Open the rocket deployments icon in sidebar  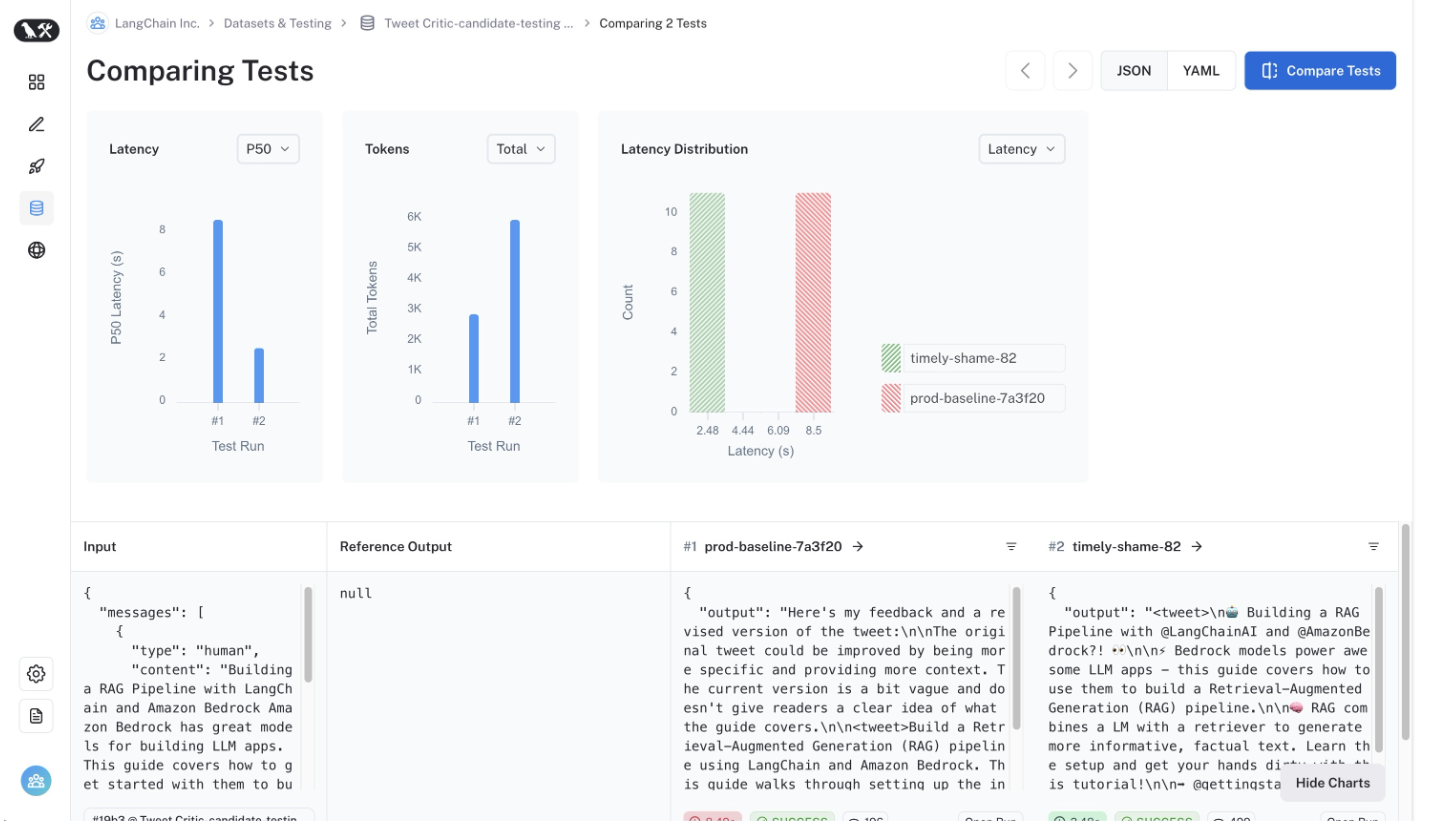(36, 166)
